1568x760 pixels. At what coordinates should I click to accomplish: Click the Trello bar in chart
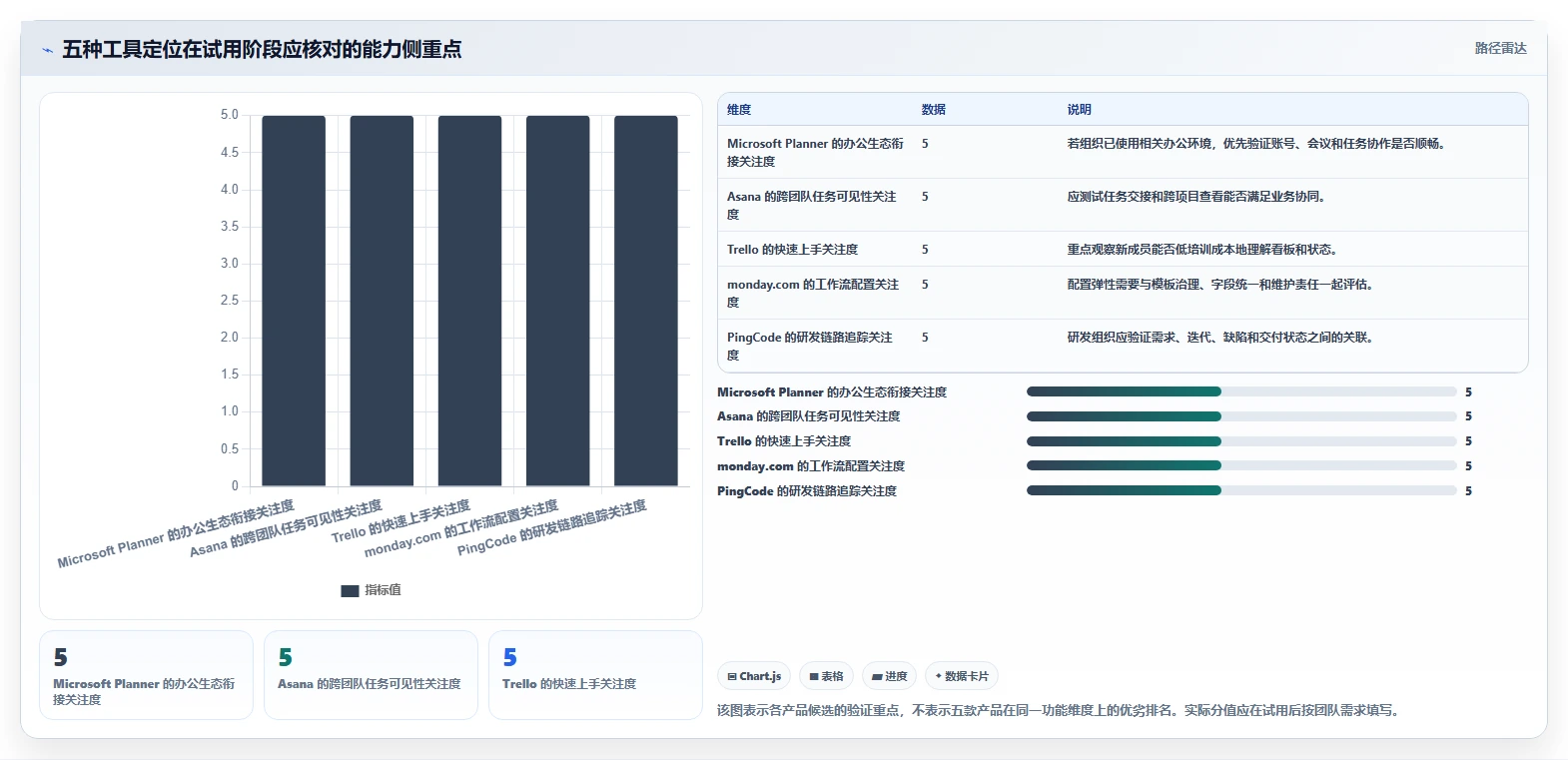469,301
